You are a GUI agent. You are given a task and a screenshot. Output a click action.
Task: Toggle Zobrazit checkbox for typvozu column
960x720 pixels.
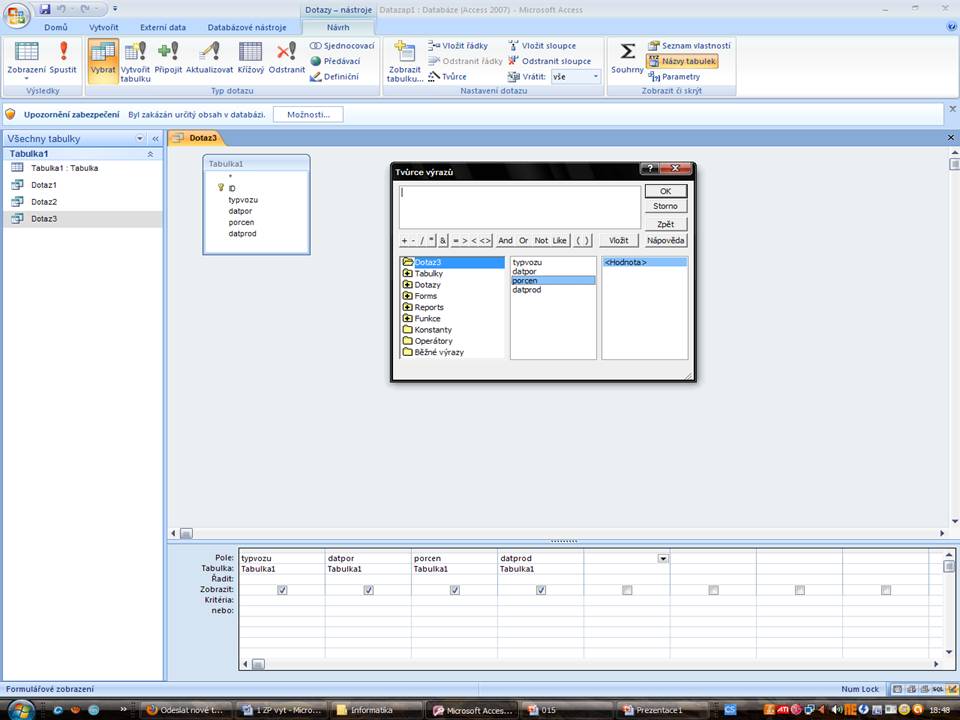tap(282, 590)
